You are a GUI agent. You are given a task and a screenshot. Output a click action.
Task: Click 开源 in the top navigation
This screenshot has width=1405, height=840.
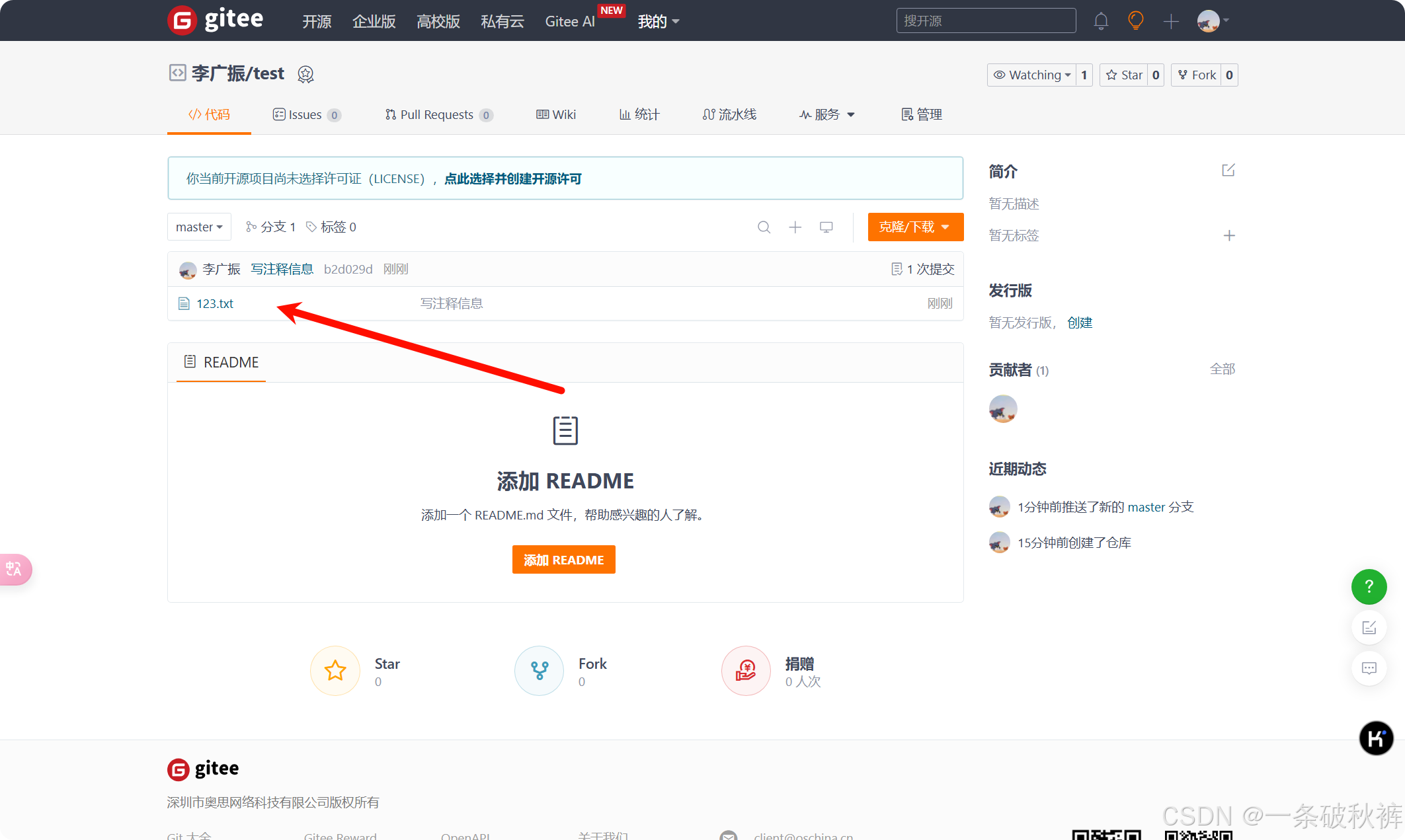(x=317, y=22)
